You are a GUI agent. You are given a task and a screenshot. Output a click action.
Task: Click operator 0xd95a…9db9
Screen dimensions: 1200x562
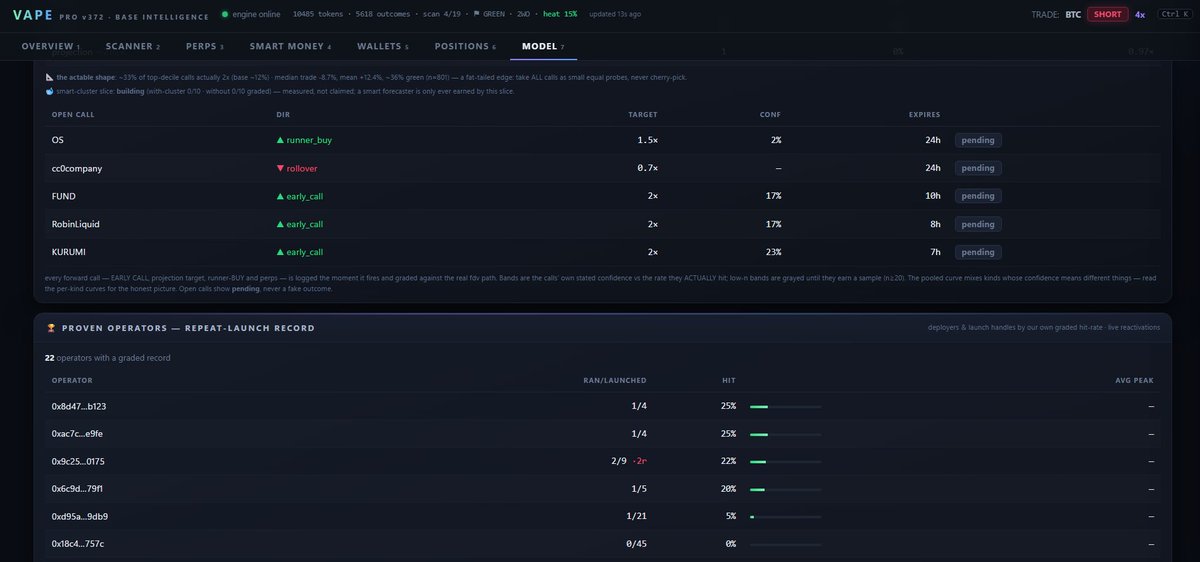[80, 517]
